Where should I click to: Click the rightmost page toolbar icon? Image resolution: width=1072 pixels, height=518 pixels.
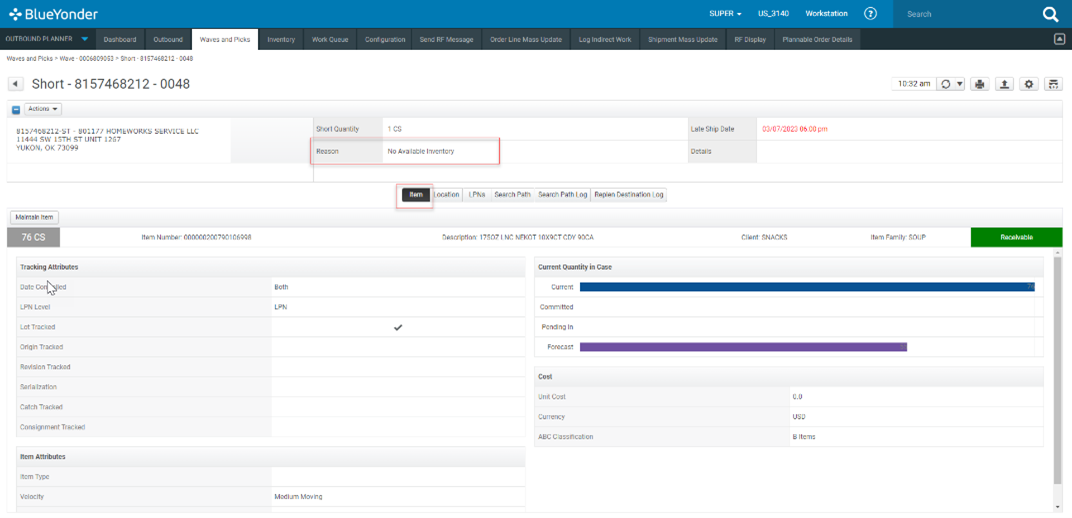(1054, 84)
